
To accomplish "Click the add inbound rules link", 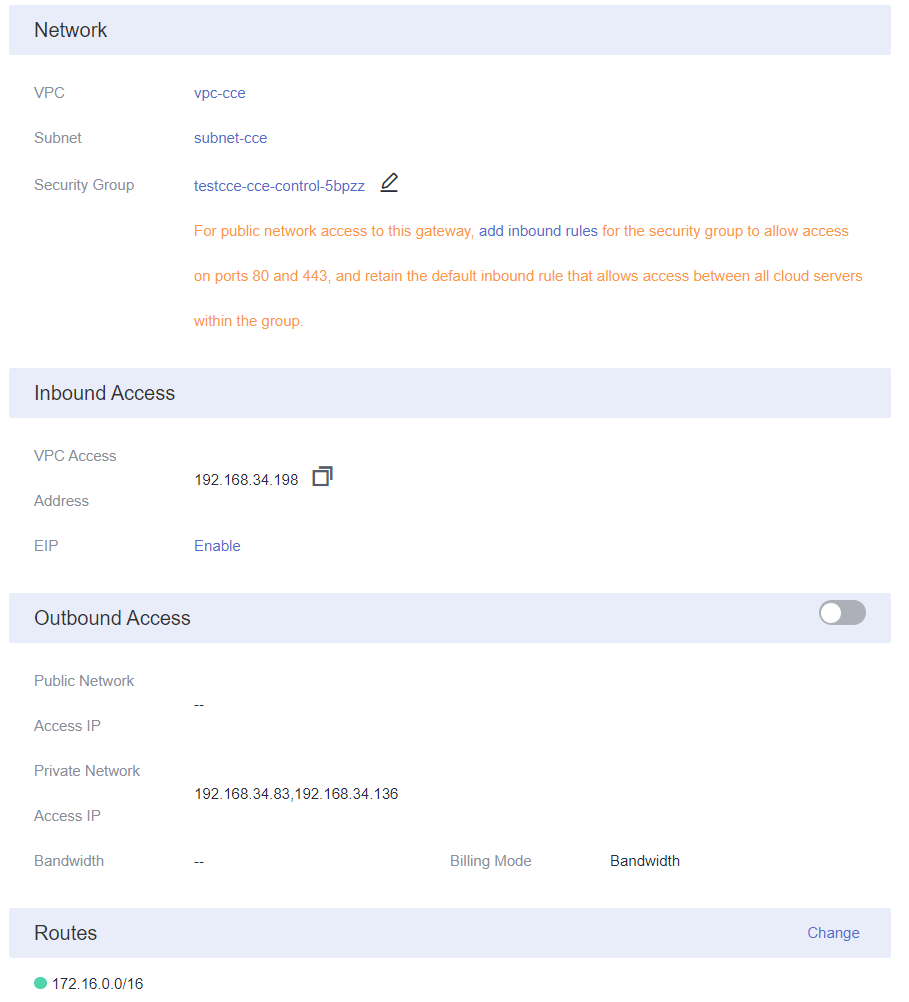I will (x=537, y=230).
